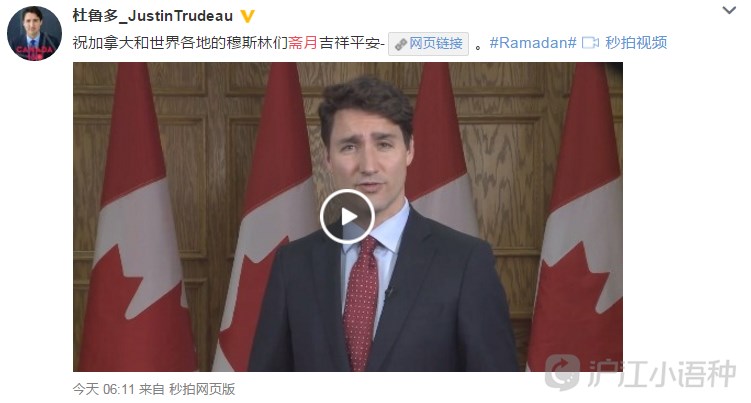
Task: Open the 秒拍视频 link
Action: [x=636, y=43]
